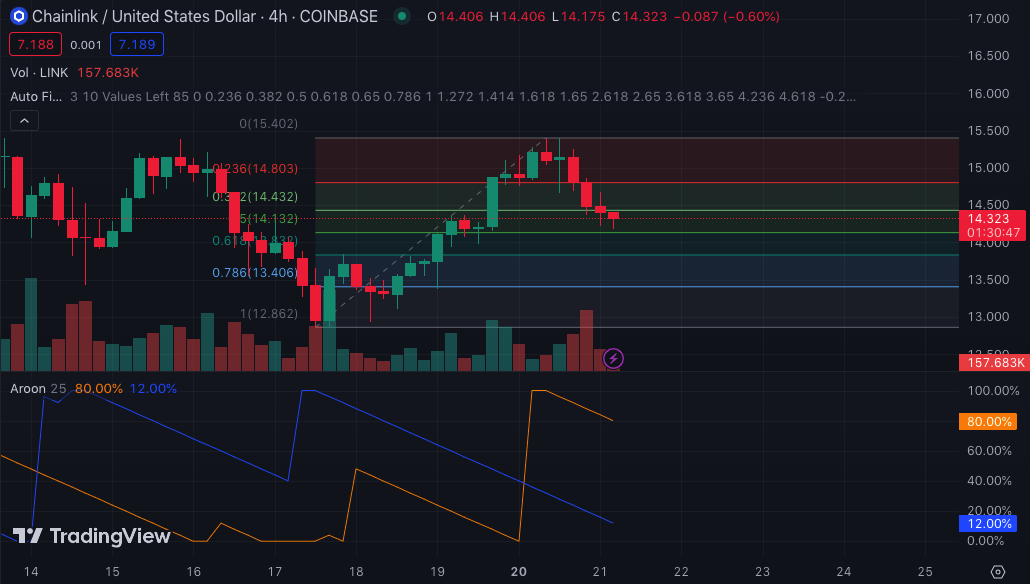Click the blue 12.00% axis tag
The image size is (1030, 584).
pos(988,524)
